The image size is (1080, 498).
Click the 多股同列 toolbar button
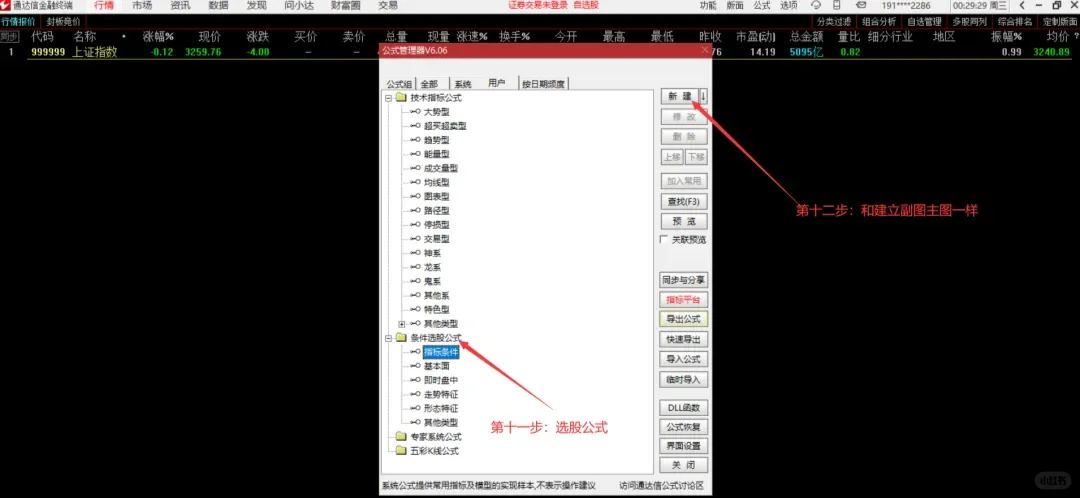coord(969,21)
